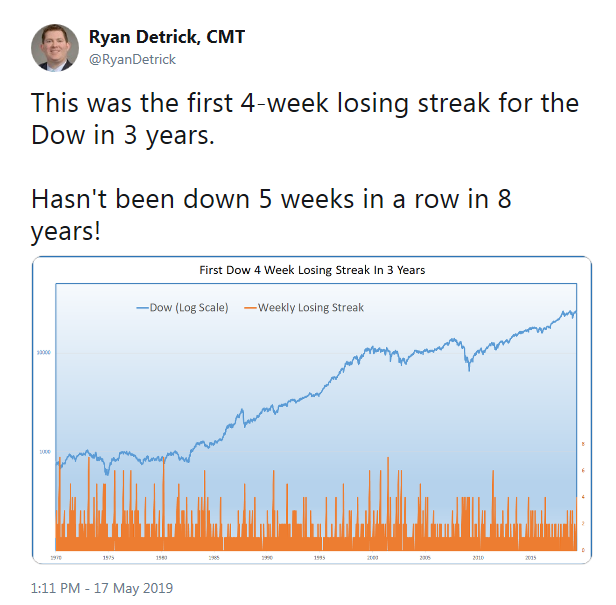Click the 2010 label on the x-axis
Viewport: 616px width, 605px height.
(x=477, y=557)
